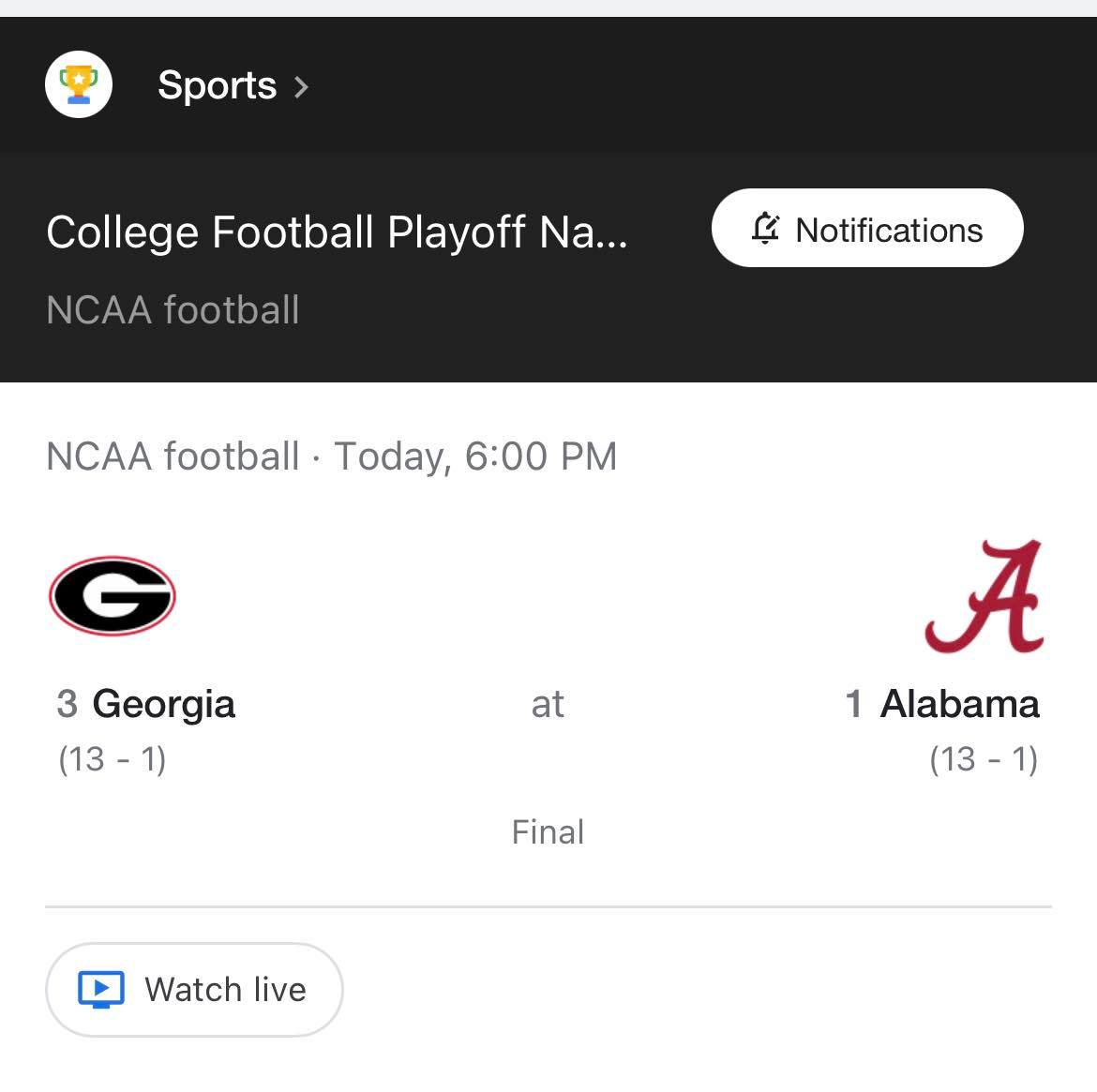1097x1092 pixels.
Task: Click Alabama's number 1 ranking
Action: coord(853,704)
